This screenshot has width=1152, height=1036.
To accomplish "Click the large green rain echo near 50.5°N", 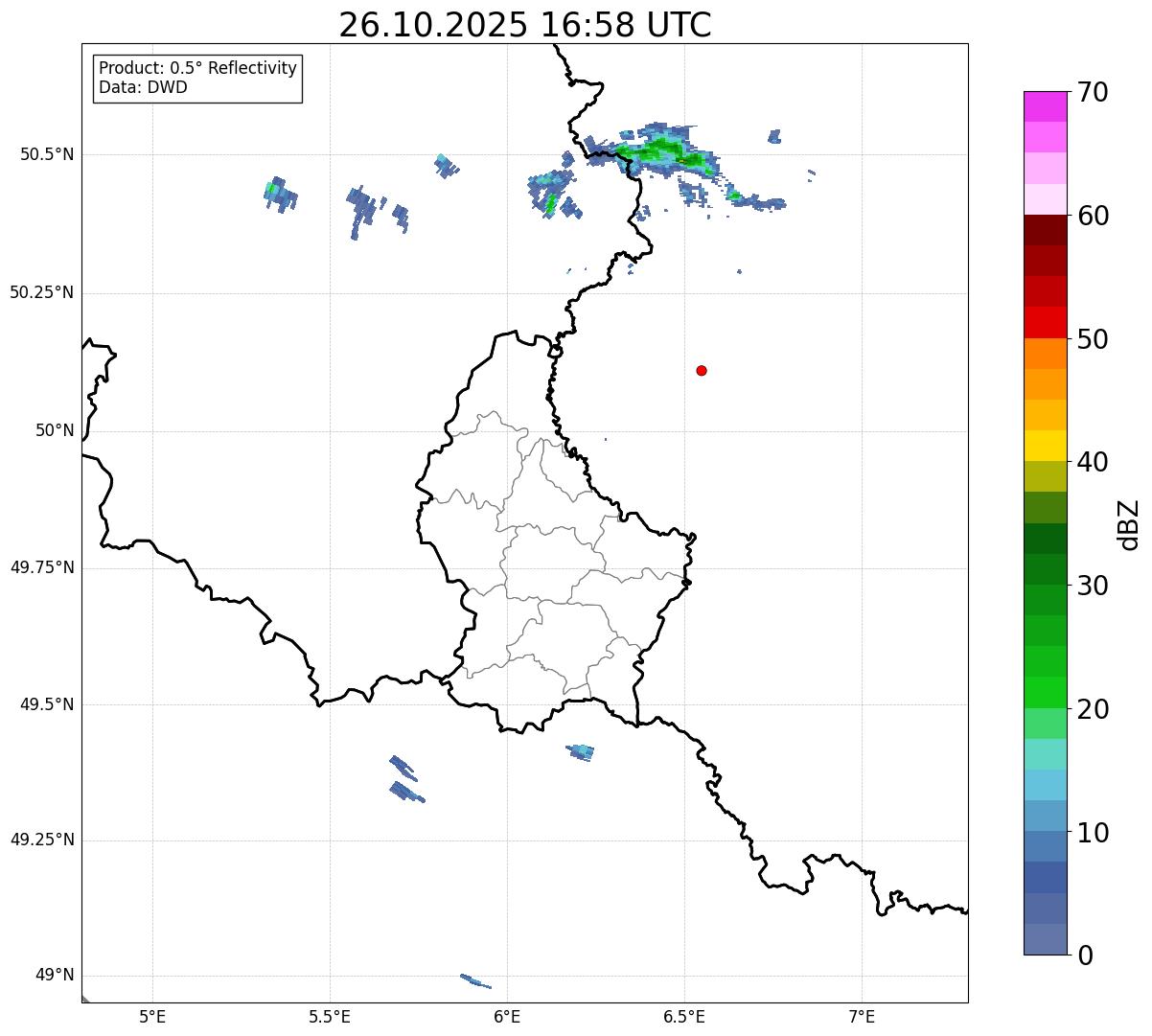I will 661,151.
